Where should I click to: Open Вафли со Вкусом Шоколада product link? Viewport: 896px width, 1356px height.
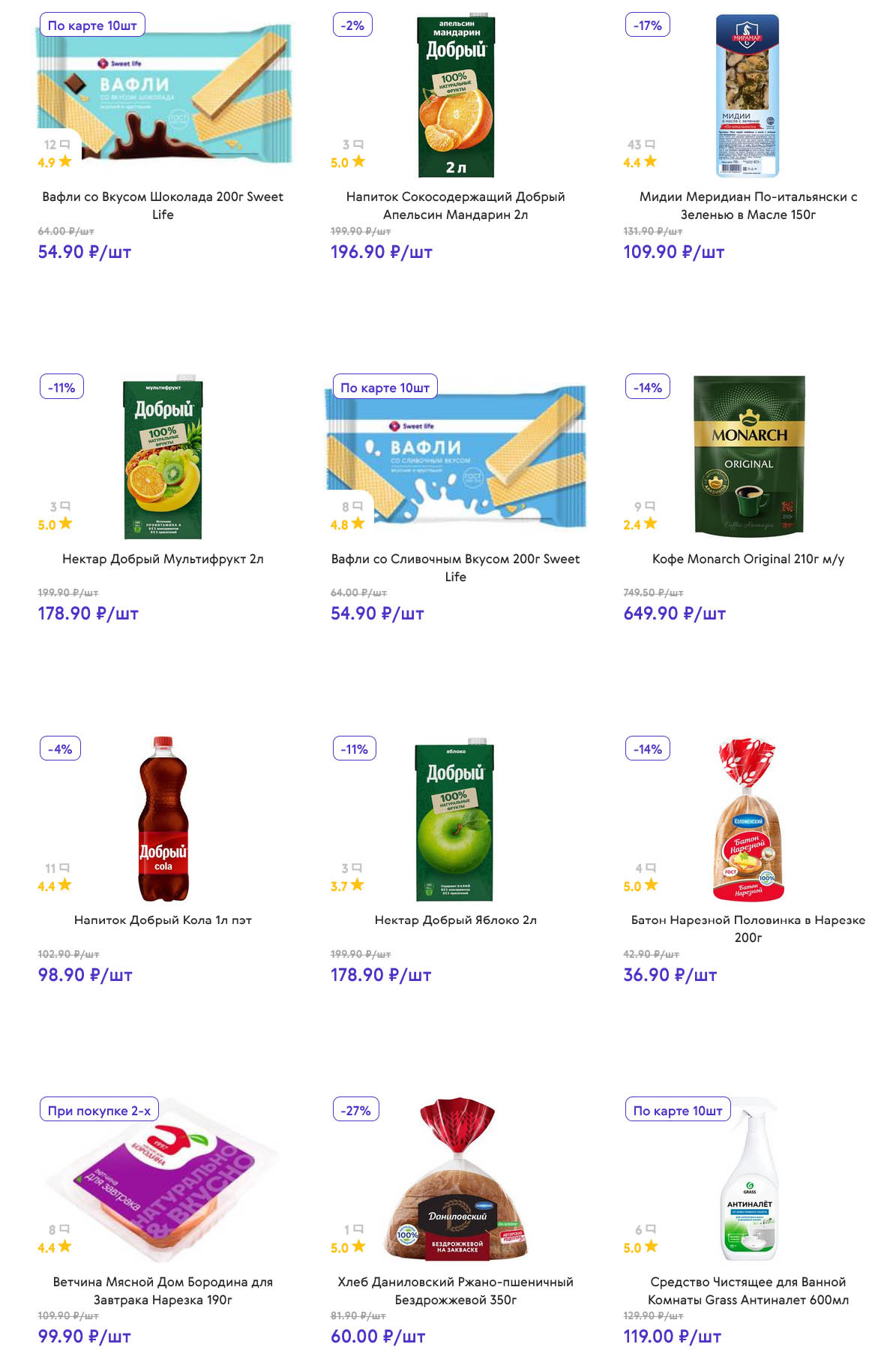163,205
